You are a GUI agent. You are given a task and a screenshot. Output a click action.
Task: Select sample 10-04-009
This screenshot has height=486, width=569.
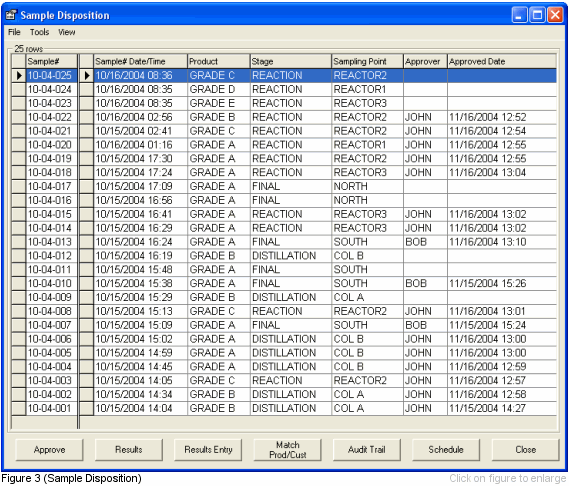(52, 297)
